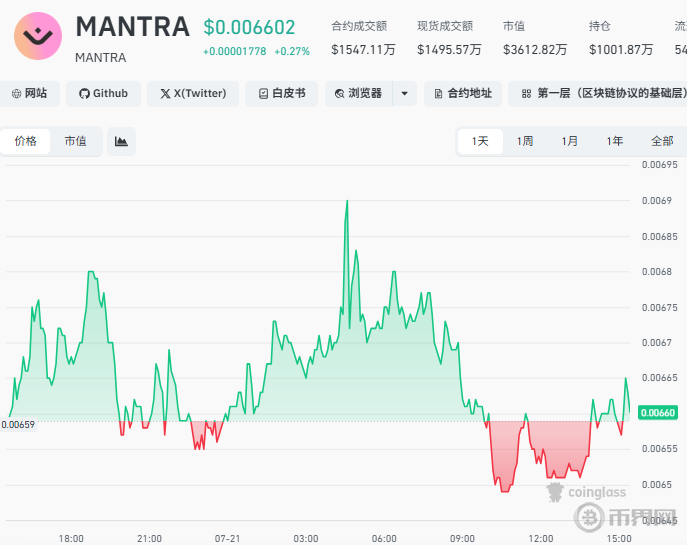This screenshot has height=545, width=687.
Task: Click the X logo icon
Action: coord(165,93)
